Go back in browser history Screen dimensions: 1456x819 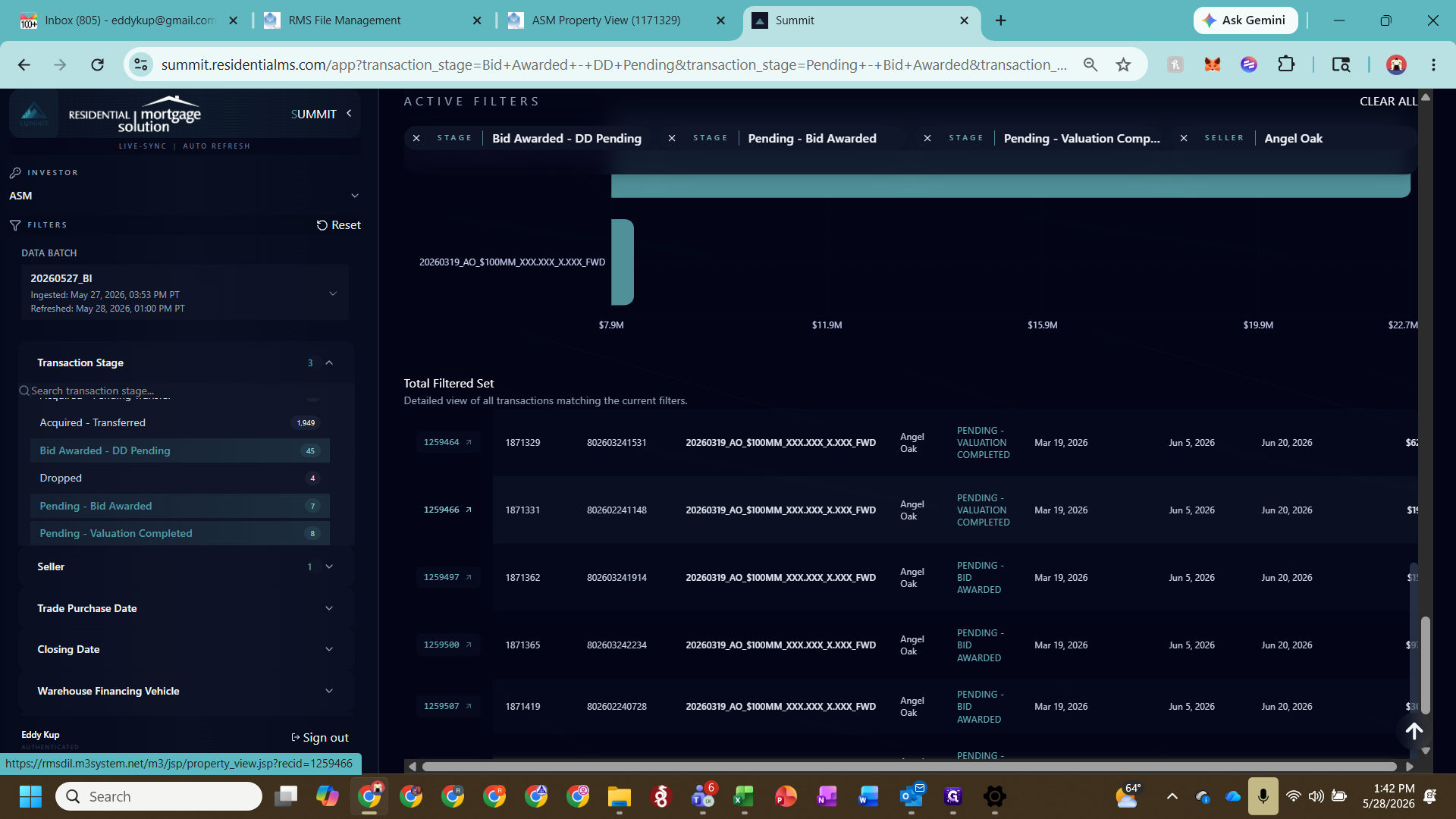point(24,64)
